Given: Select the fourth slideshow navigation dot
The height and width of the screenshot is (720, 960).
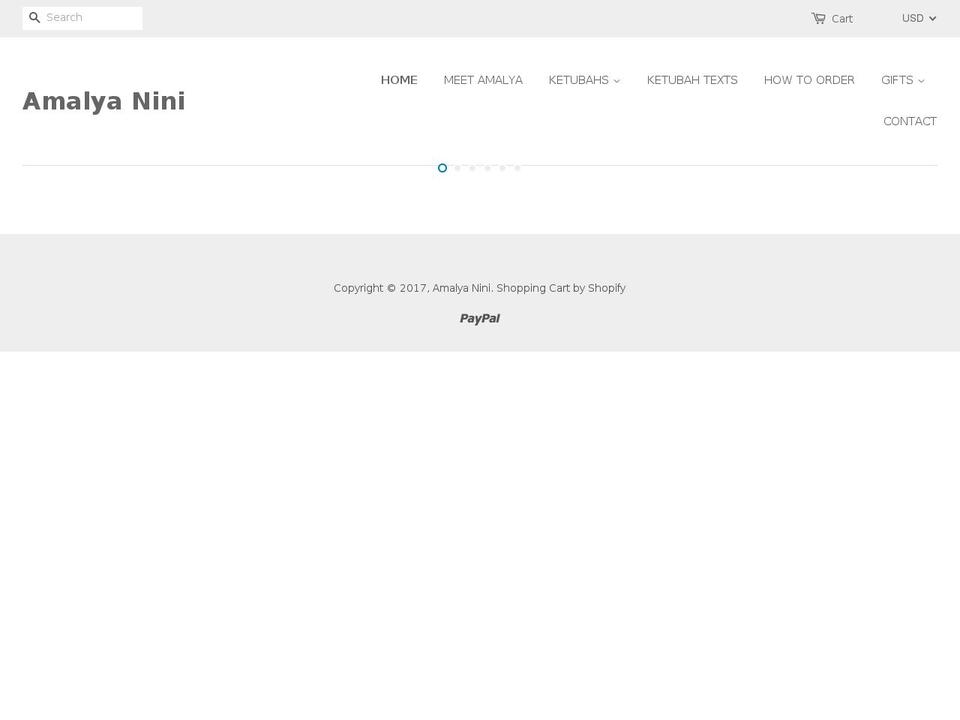Looking at the screenshot, I should pyautogui.click(x=487, y=168).
